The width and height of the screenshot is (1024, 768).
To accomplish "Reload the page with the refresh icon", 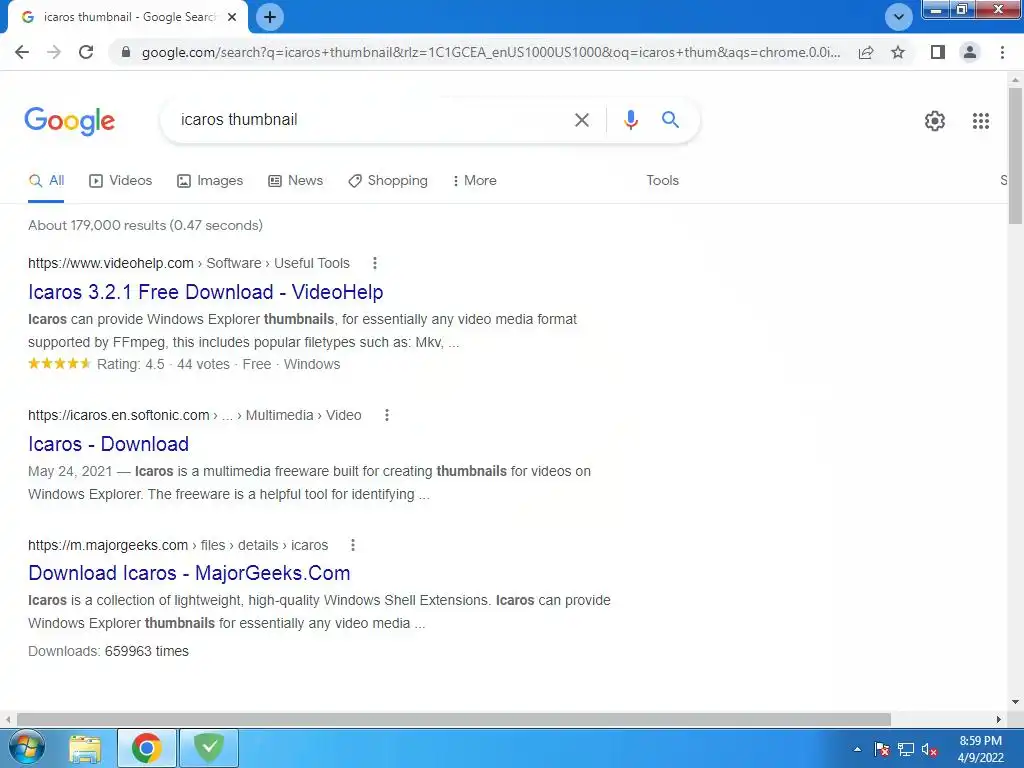I will 86,52.
